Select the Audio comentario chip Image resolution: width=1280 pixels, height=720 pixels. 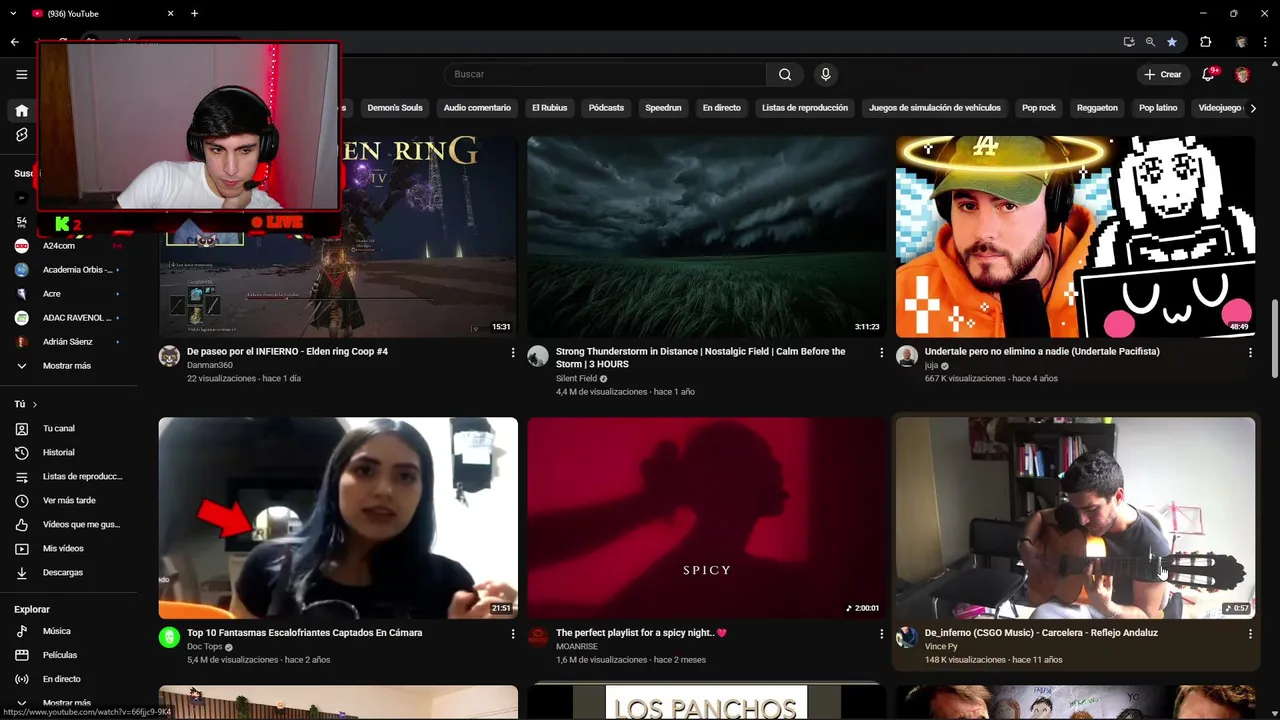[x=477, y=108]
